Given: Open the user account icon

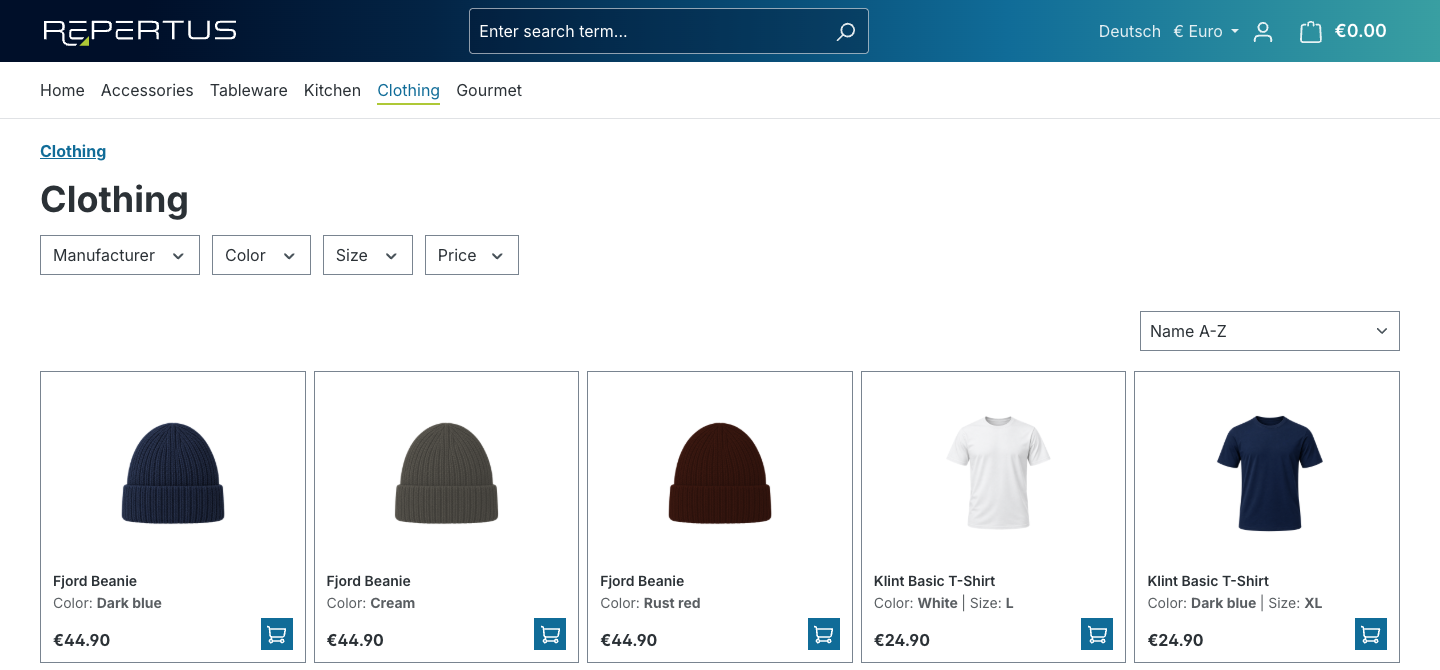Looking at the screenshot, I should [x=1263, y=32].
